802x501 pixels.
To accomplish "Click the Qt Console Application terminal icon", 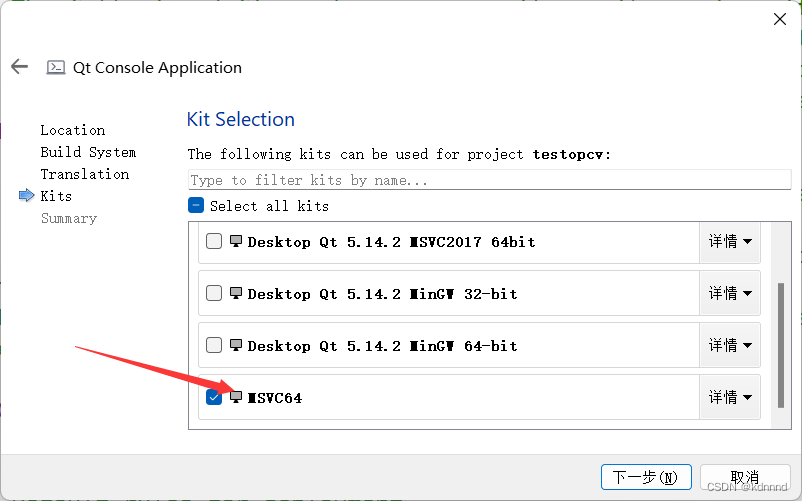I will tap(56, 67).
